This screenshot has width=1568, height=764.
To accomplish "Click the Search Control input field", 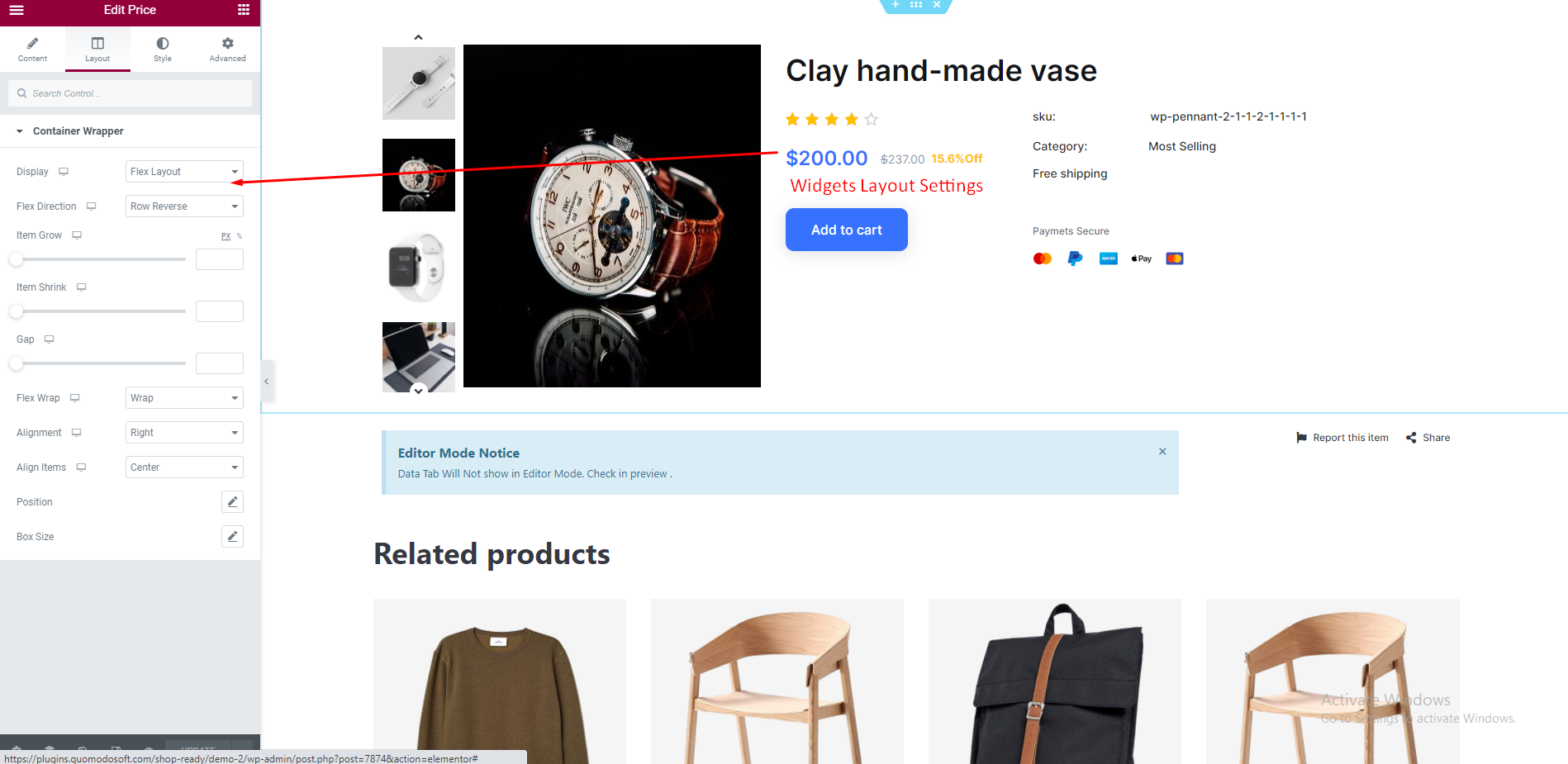I will 131,93.
